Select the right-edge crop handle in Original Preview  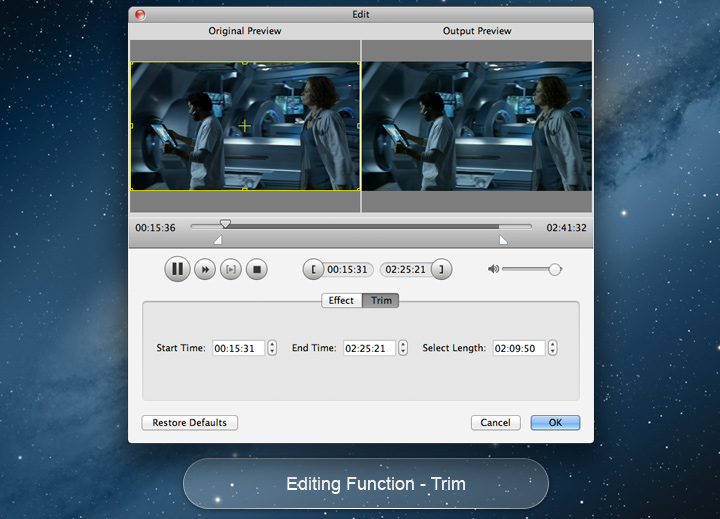(x=359, y=126)
